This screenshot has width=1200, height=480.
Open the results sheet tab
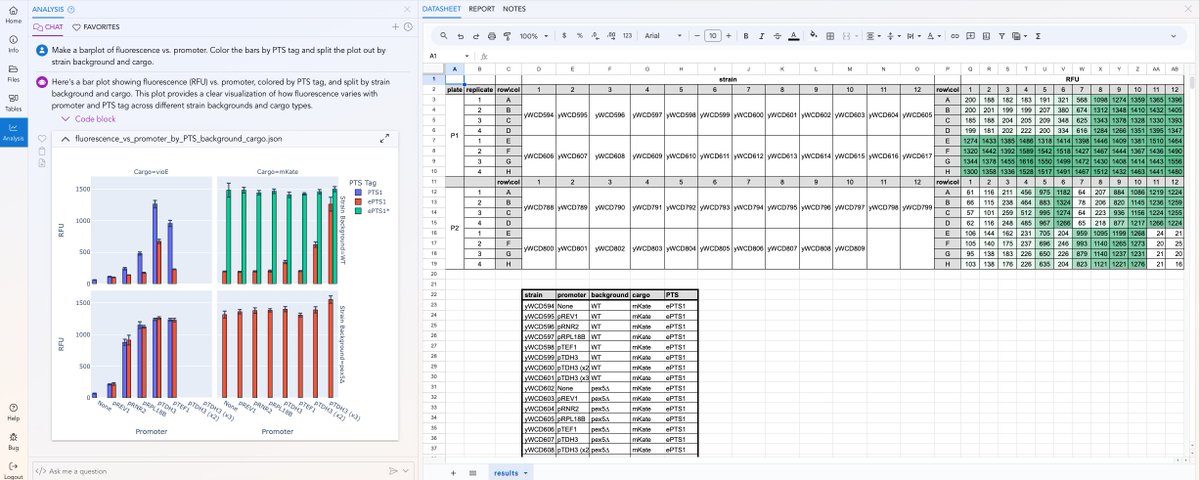click(x=509, y=471)
